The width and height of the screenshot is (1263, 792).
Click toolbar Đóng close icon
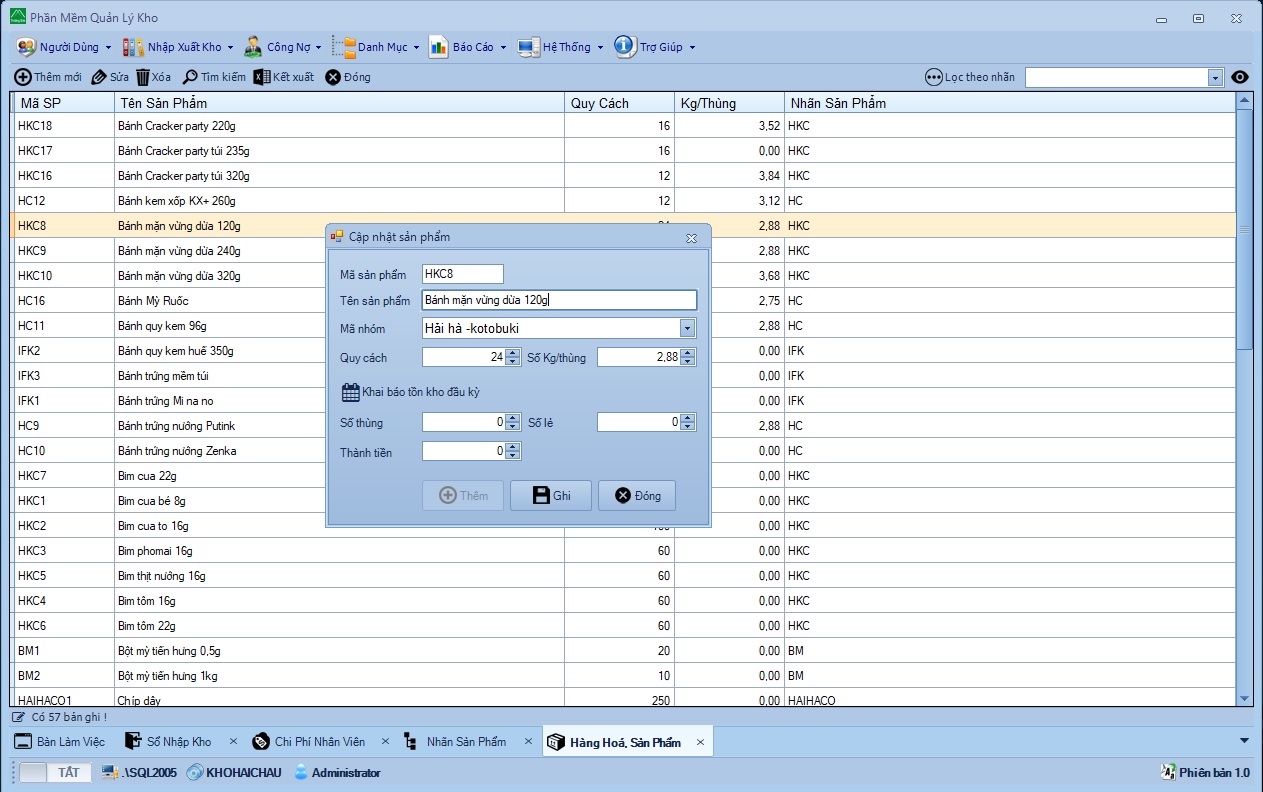[x=333, y=77]
